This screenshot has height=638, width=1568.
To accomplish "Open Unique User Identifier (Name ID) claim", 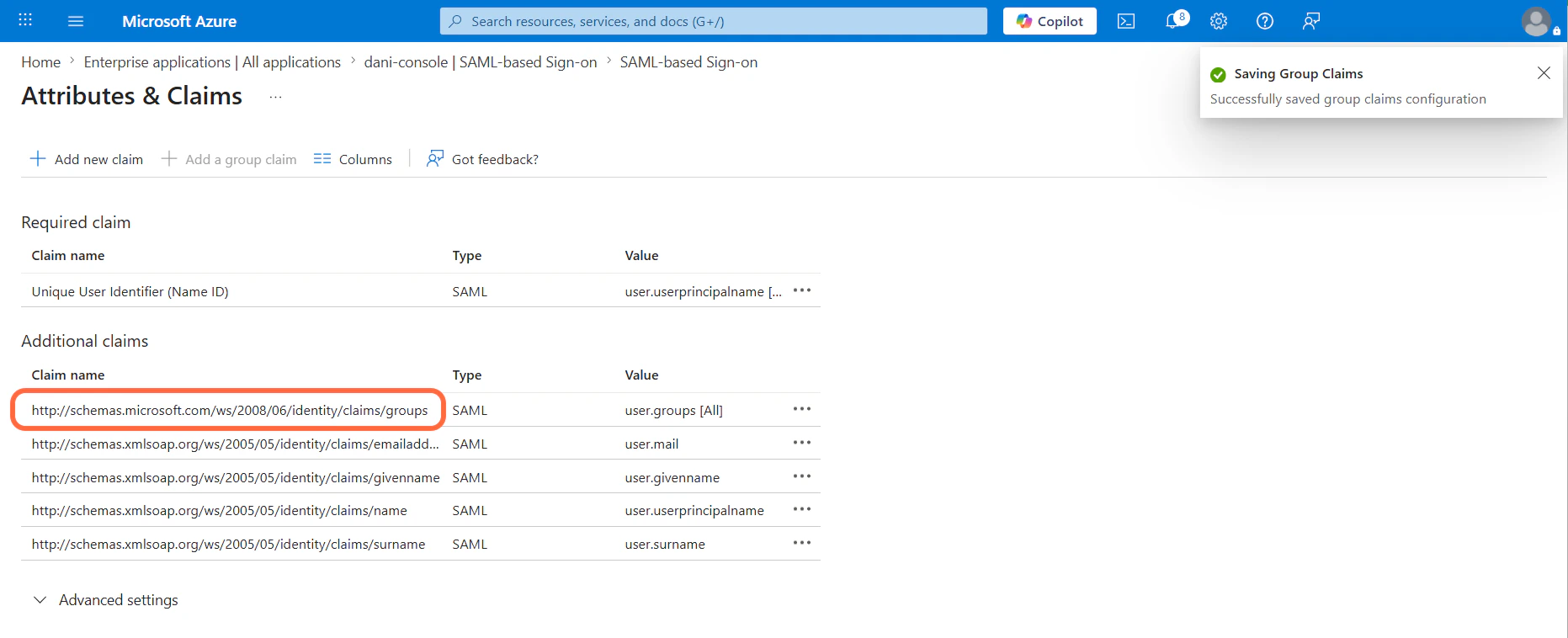I will (130, 291).
